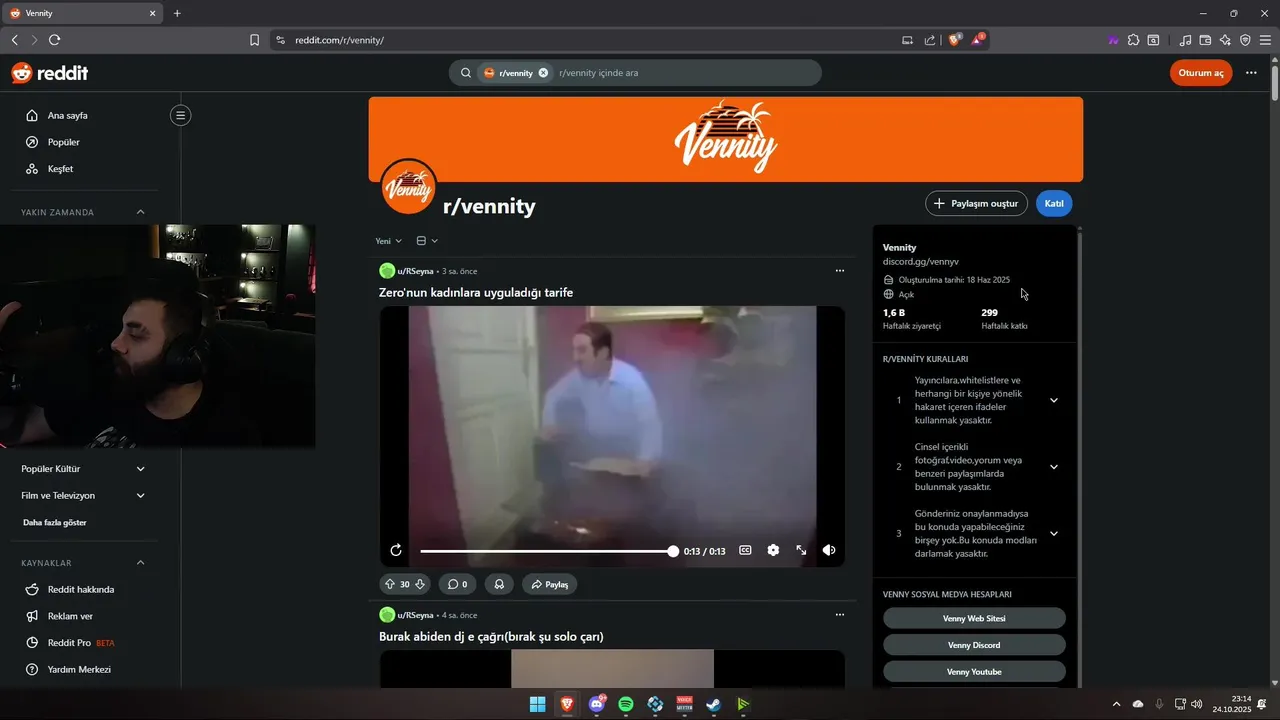Open the Zero'nun kadınlara uyguladığı tarife post title
Image resolution: width=1280 pixels, height=720 pixels.
click(x=476, y=293)
